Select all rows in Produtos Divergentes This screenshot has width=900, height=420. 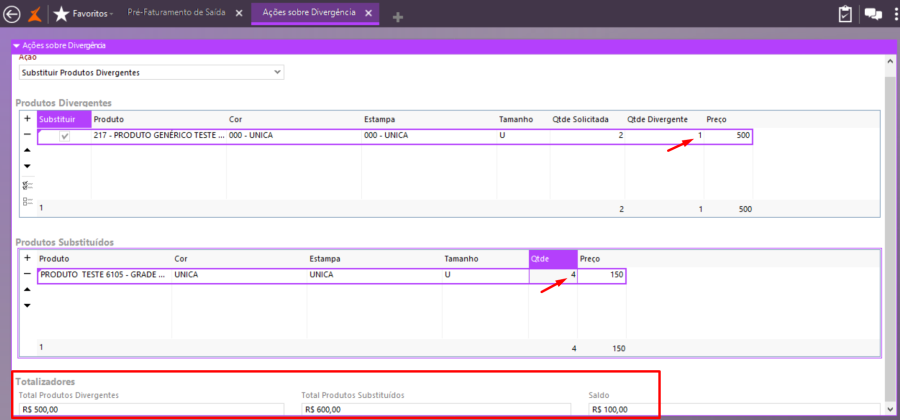click(27, 185)
